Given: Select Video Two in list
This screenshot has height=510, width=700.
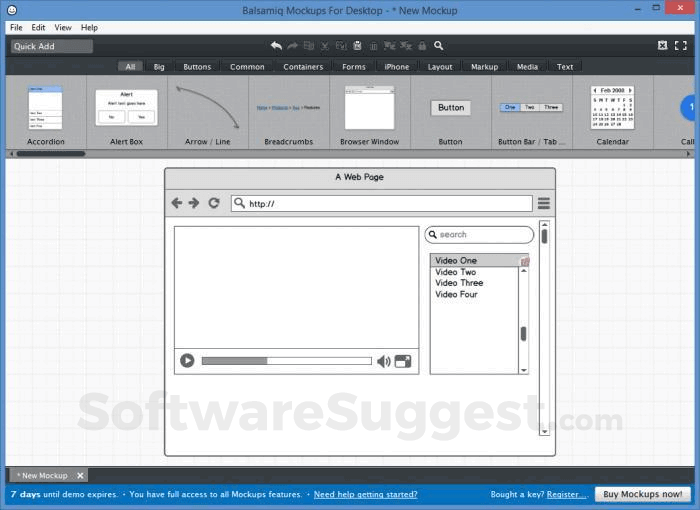Looking at the screenshot, I should coord(474,272).
